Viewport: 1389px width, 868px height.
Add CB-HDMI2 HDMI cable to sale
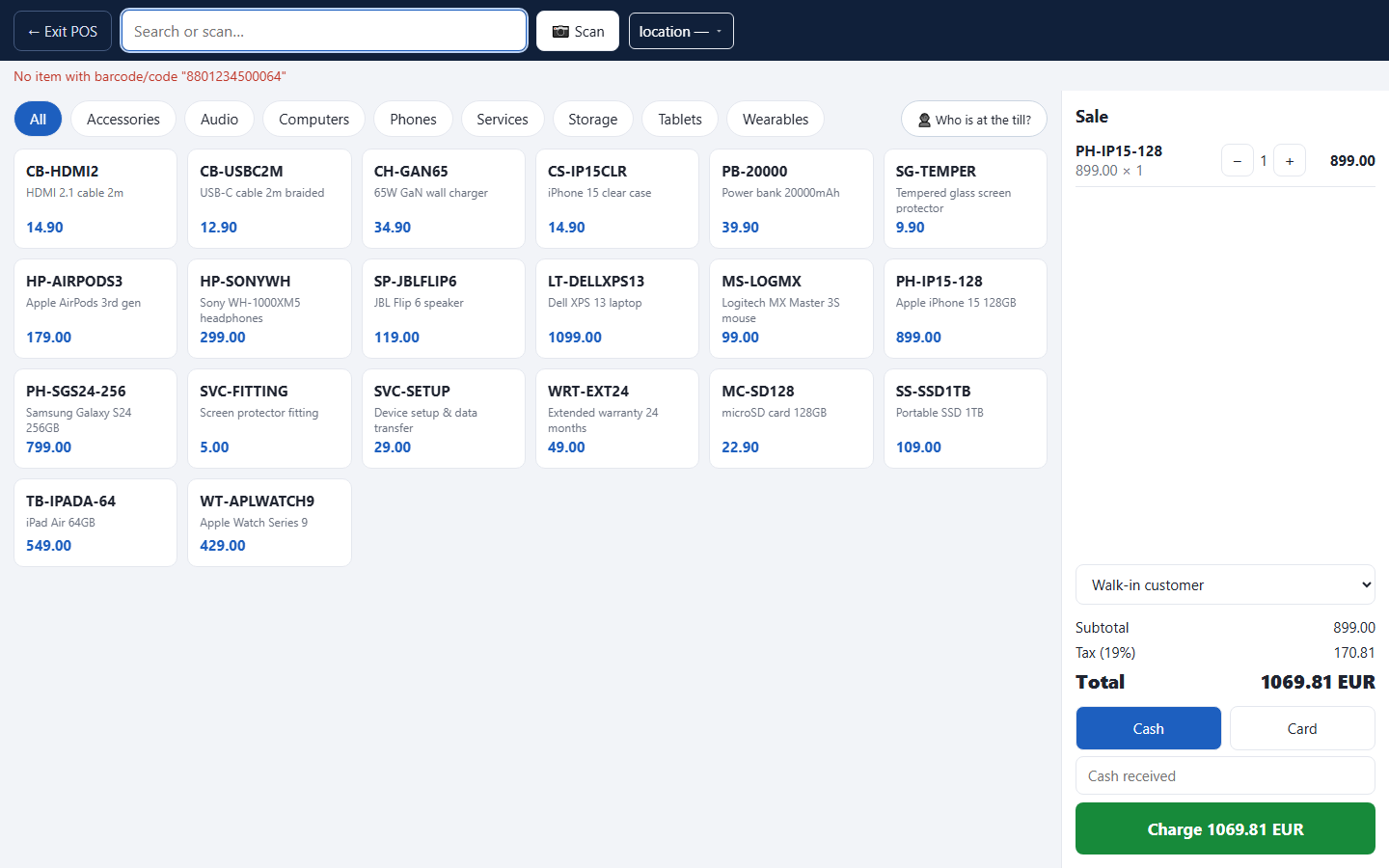[x=95, y=199]
